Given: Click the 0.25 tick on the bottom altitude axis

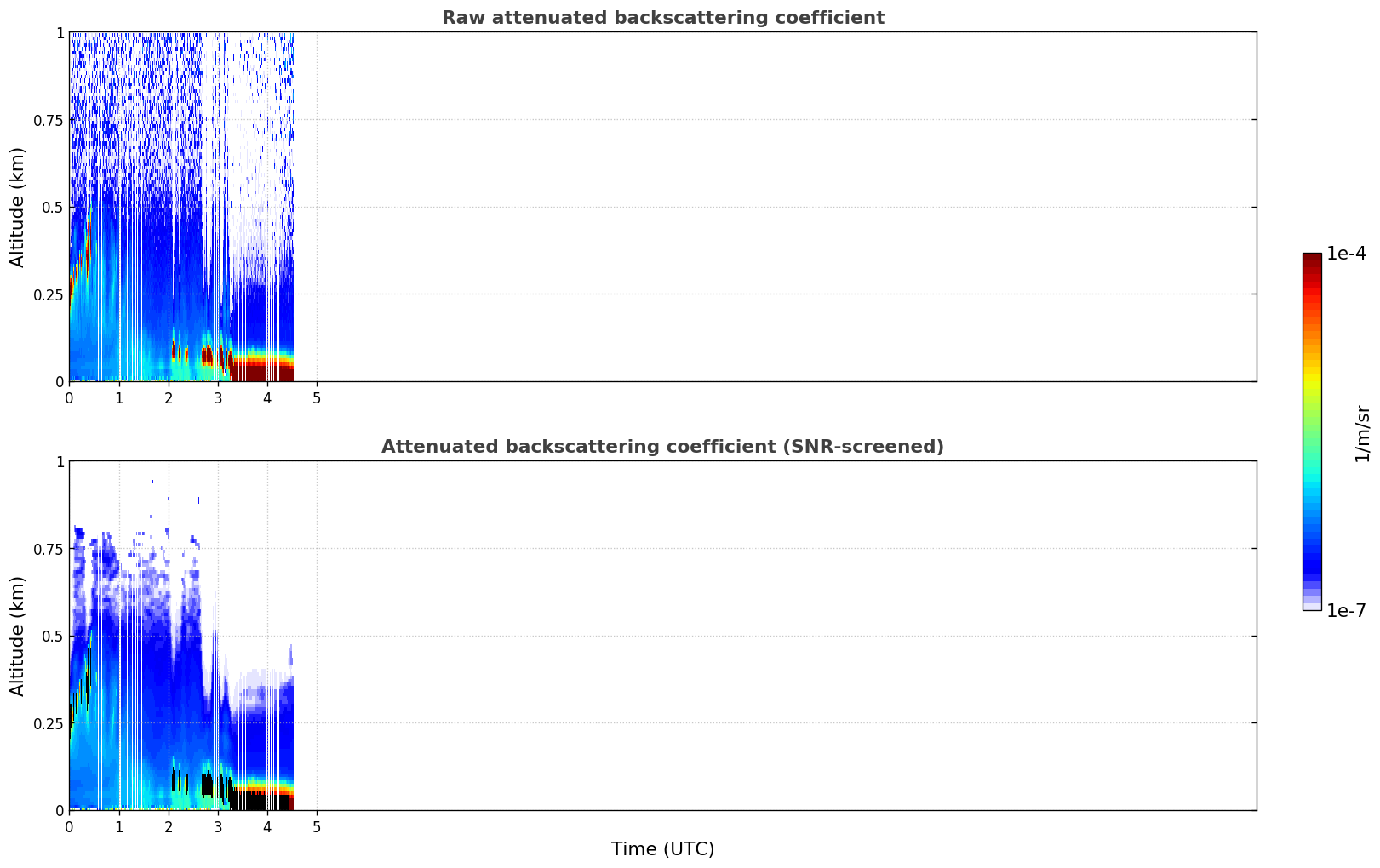Looking at the screenshot, I should [49, 723].
